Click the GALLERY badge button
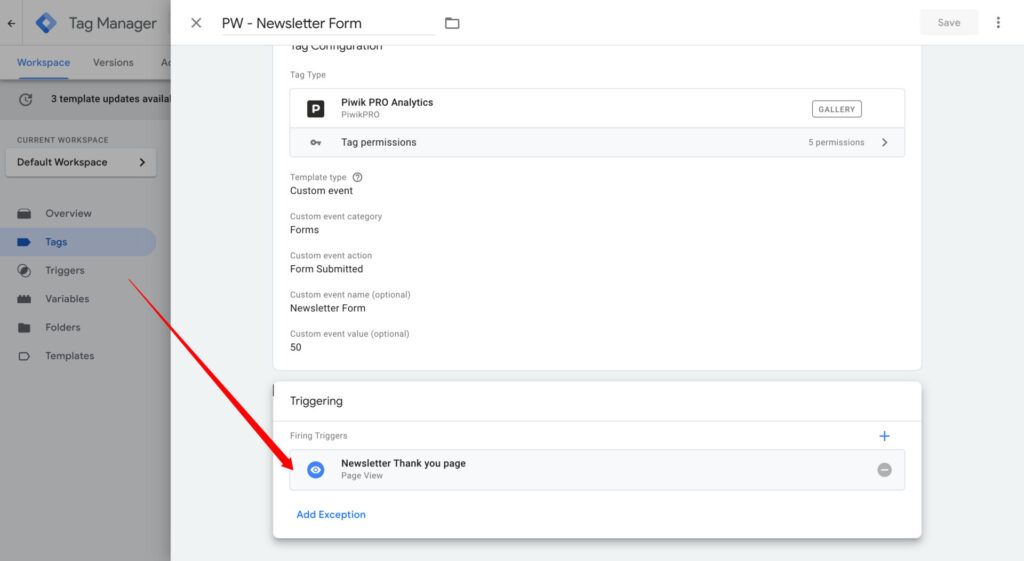 (x=836, y=109)
